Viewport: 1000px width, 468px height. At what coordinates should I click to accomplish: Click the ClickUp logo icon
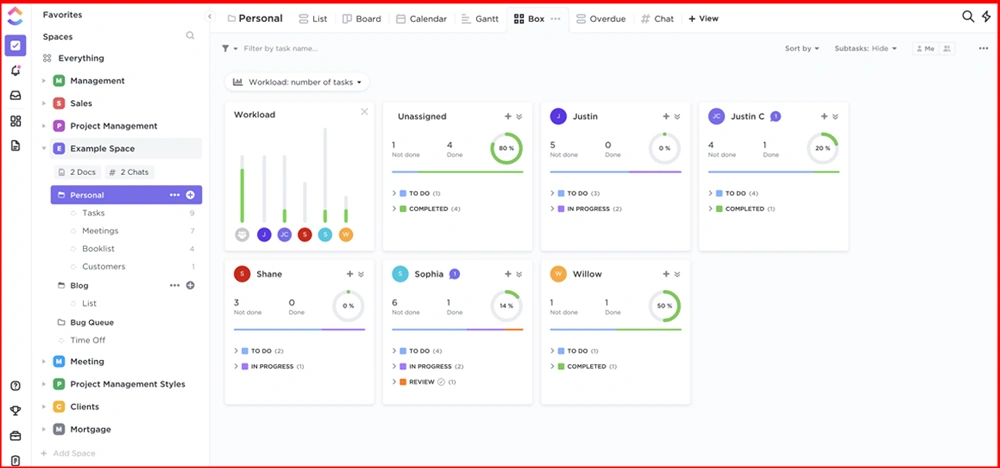click(15, 15)
